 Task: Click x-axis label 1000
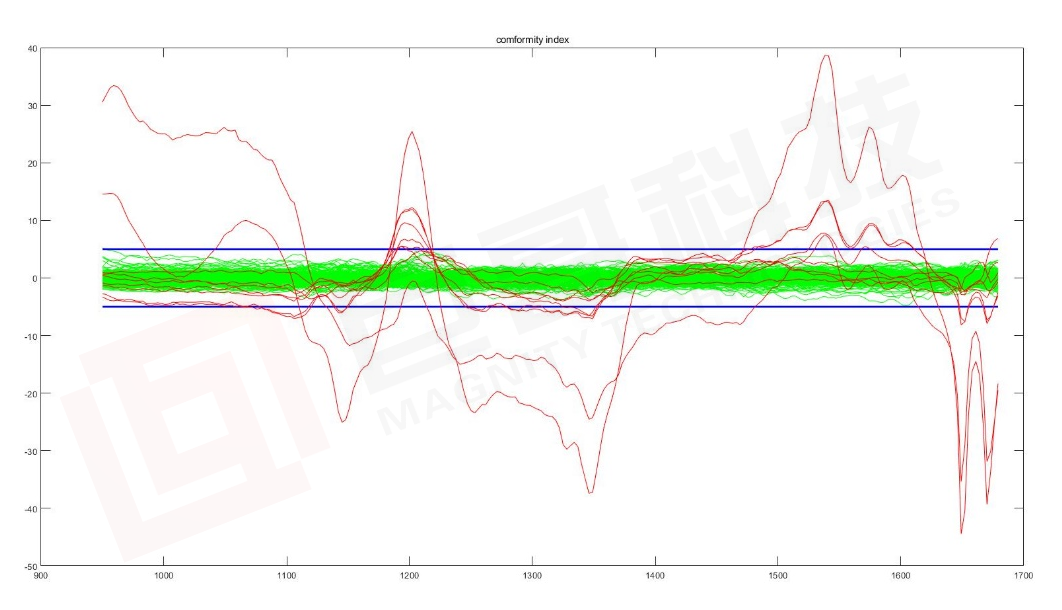click(x=164, y=575)
